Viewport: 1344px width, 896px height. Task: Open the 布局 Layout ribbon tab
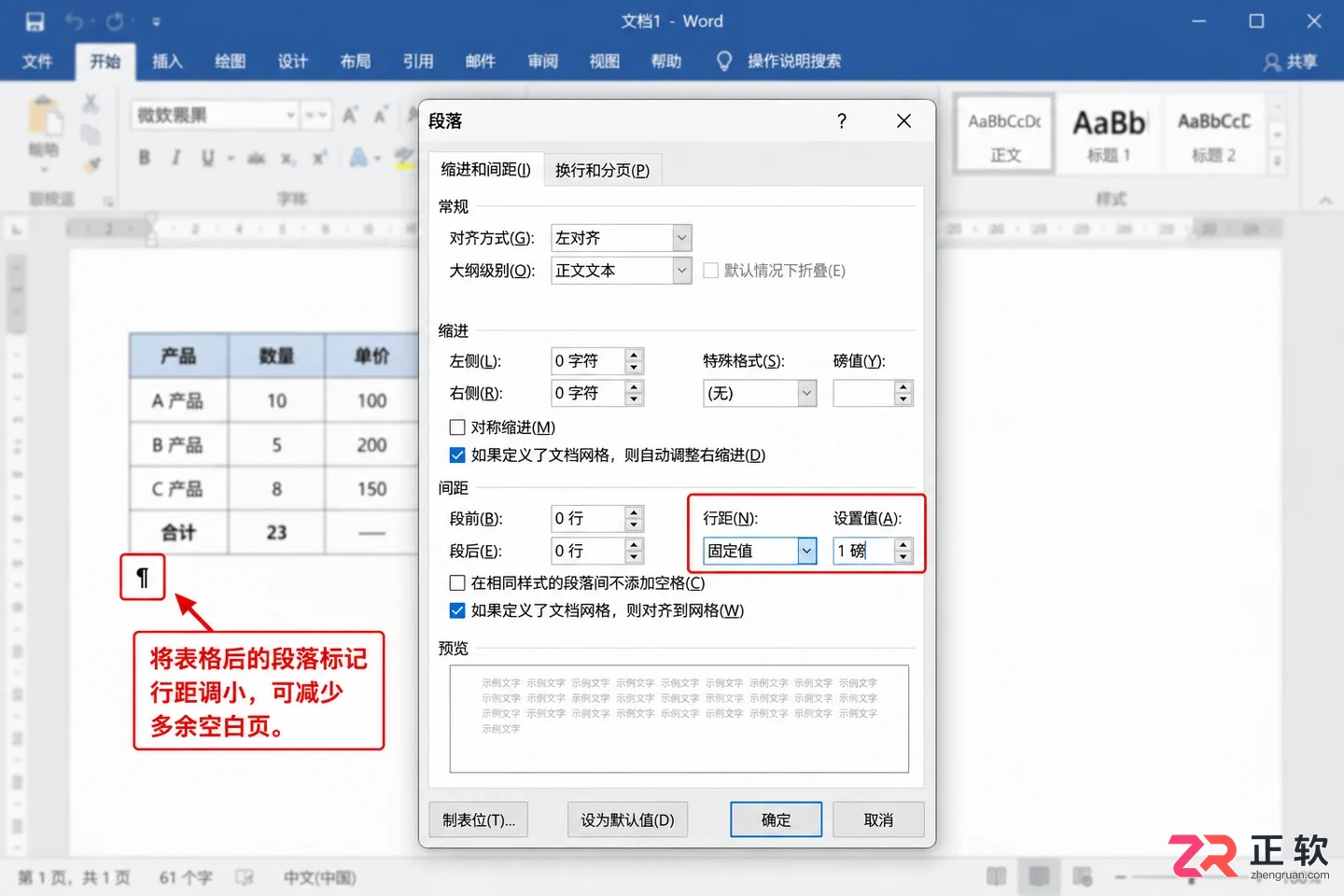[356, 62]
